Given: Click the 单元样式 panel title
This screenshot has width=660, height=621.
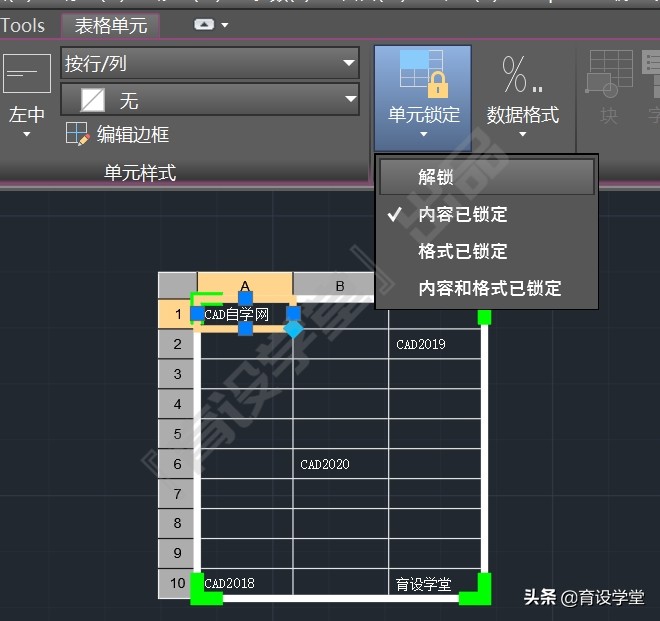Looking at the screenshot, I should click(x=140, y=173).
